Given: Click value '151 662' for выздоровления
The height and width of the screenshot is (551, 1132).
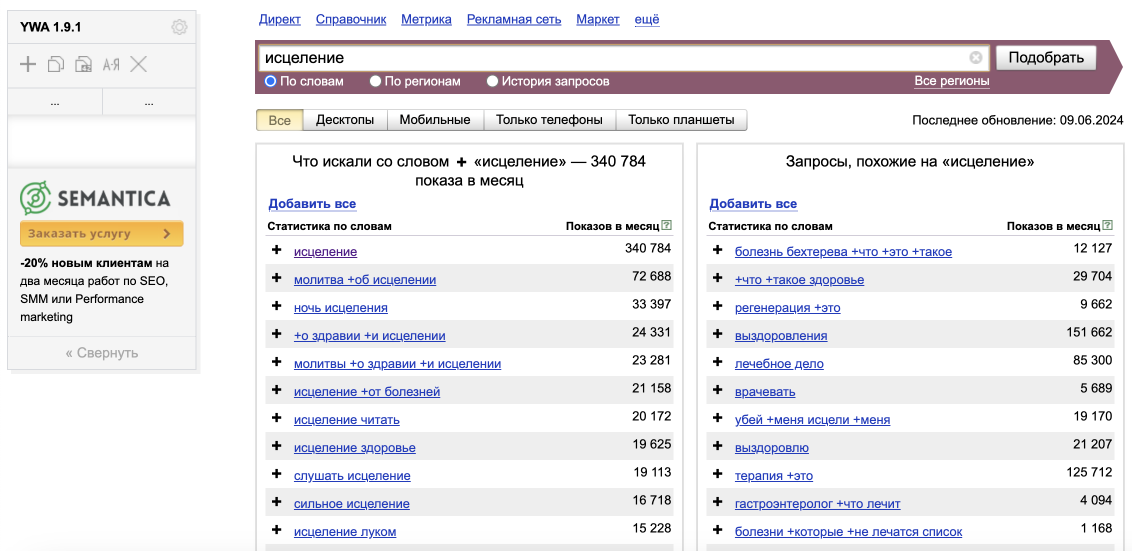Looking at the screenshot, I should coord(1089,332).
